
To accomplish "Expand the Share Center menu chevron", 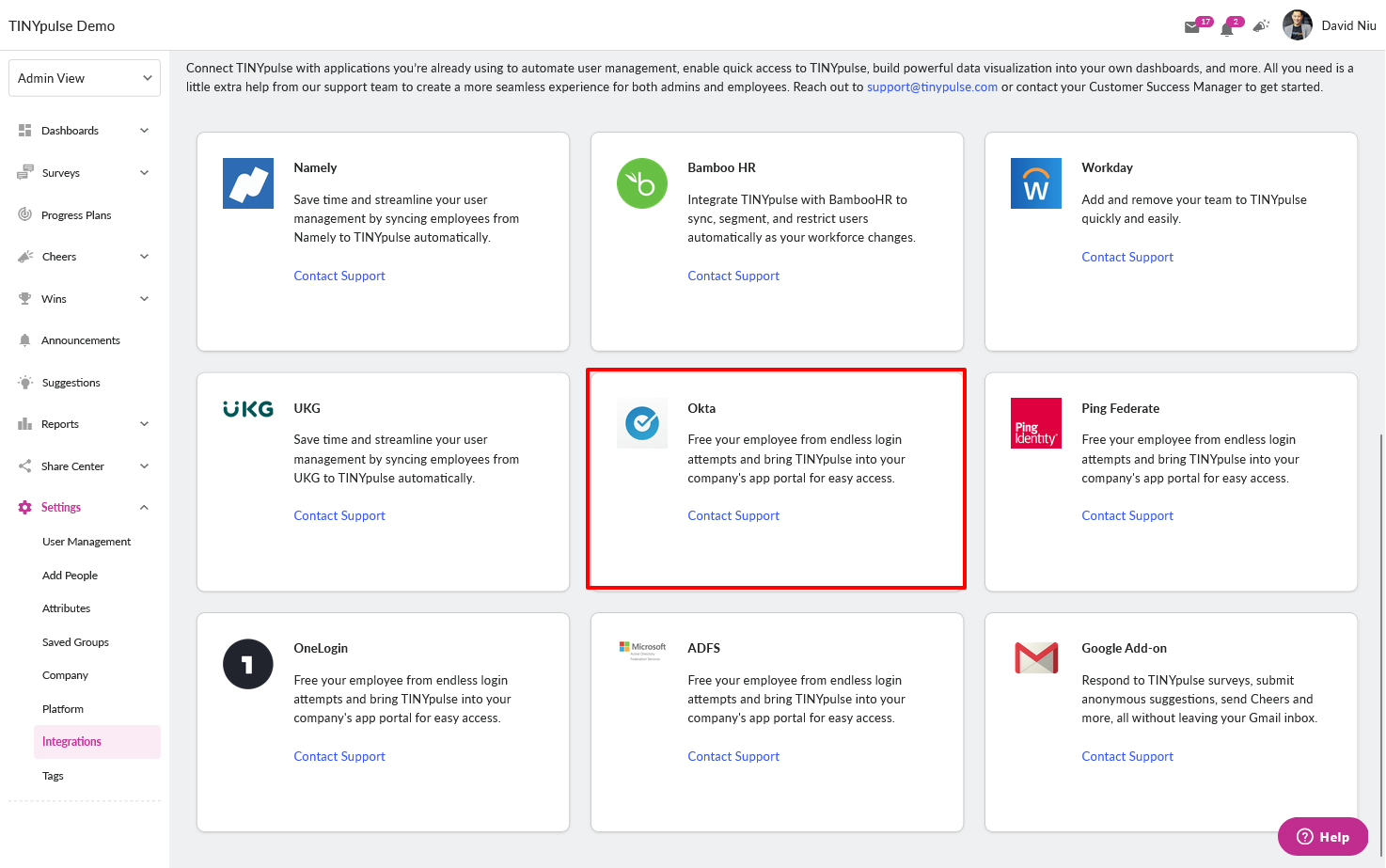I will pyautogui.click(x=145, y=466).
